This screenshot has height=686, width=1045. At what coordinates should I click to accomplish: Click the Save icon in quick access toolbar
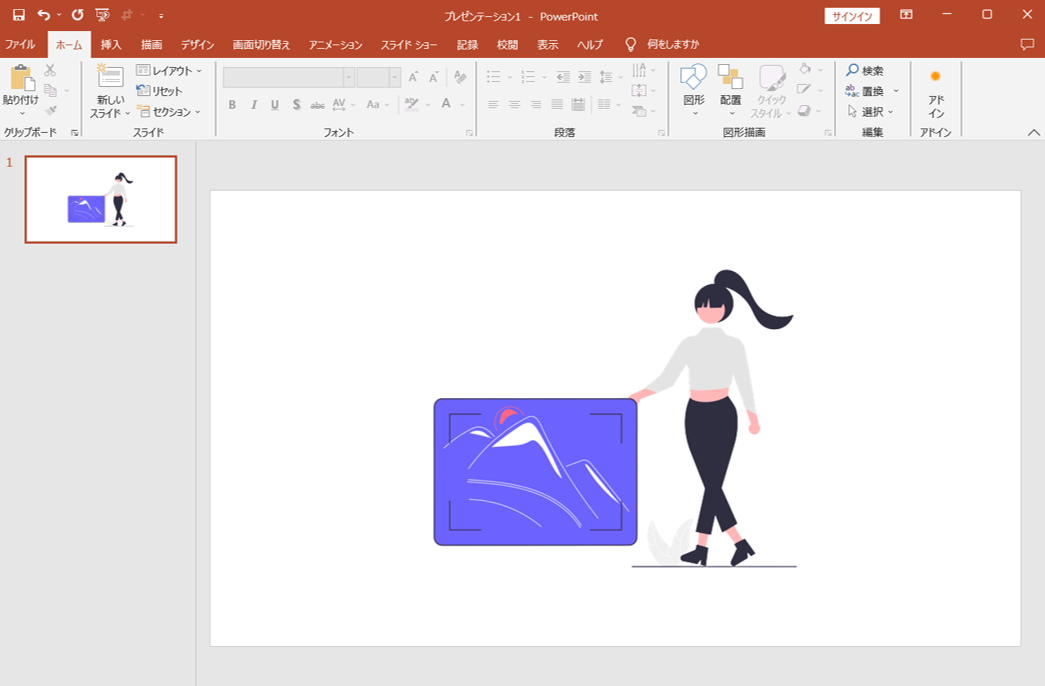[x=18, y=15]
